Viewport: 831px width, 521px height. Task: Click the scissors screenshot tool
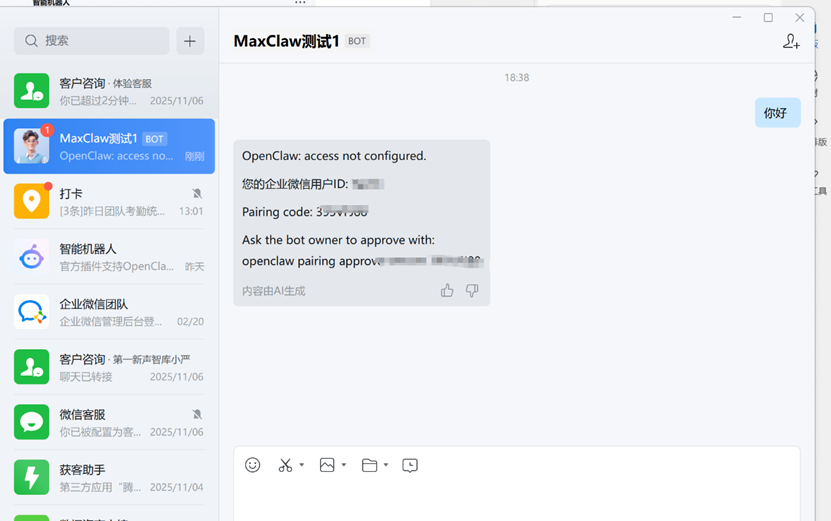pyautogui.click(x=285, y=465)
